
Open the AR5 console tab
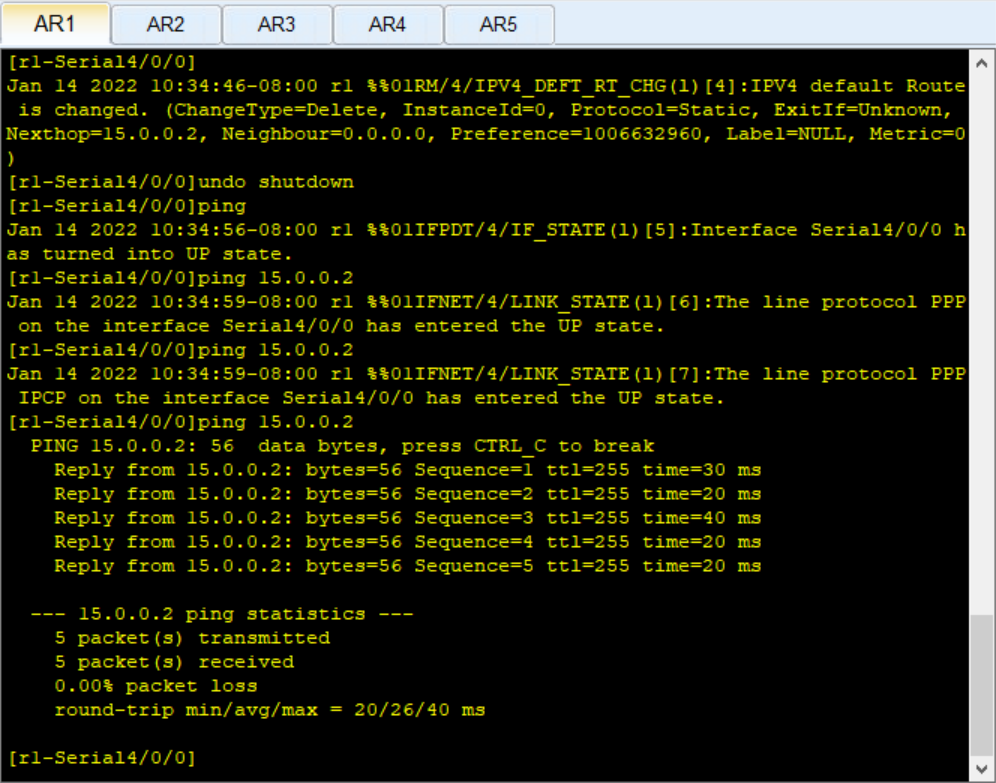pyautogui.click(x=499, y=25)
